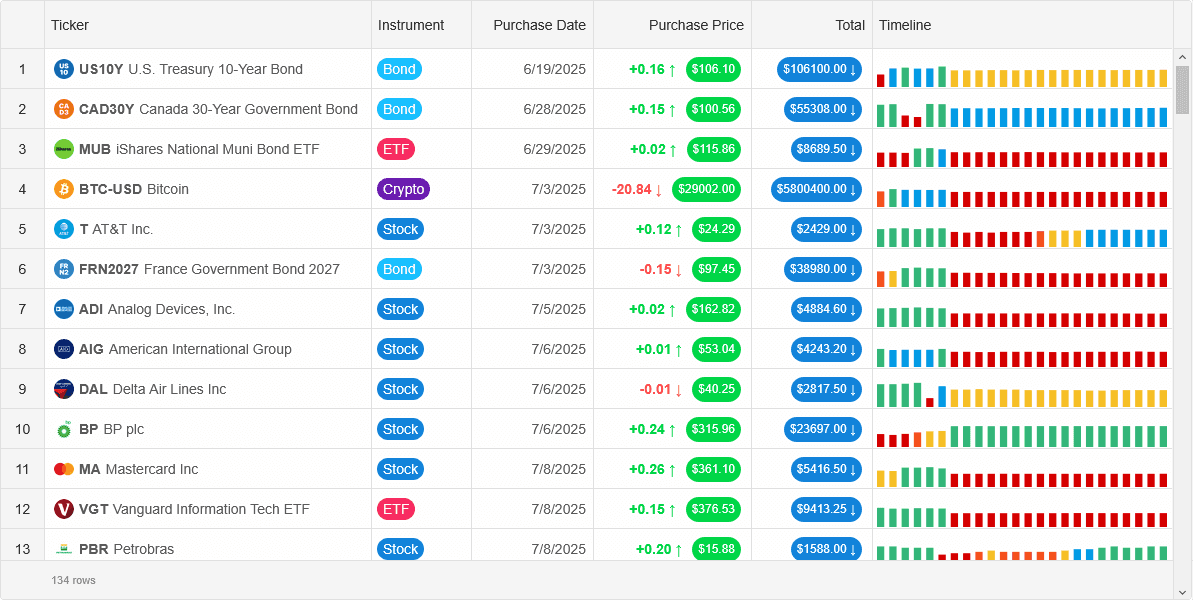Click the CAD30Y orange logo icon

[64, 109]
